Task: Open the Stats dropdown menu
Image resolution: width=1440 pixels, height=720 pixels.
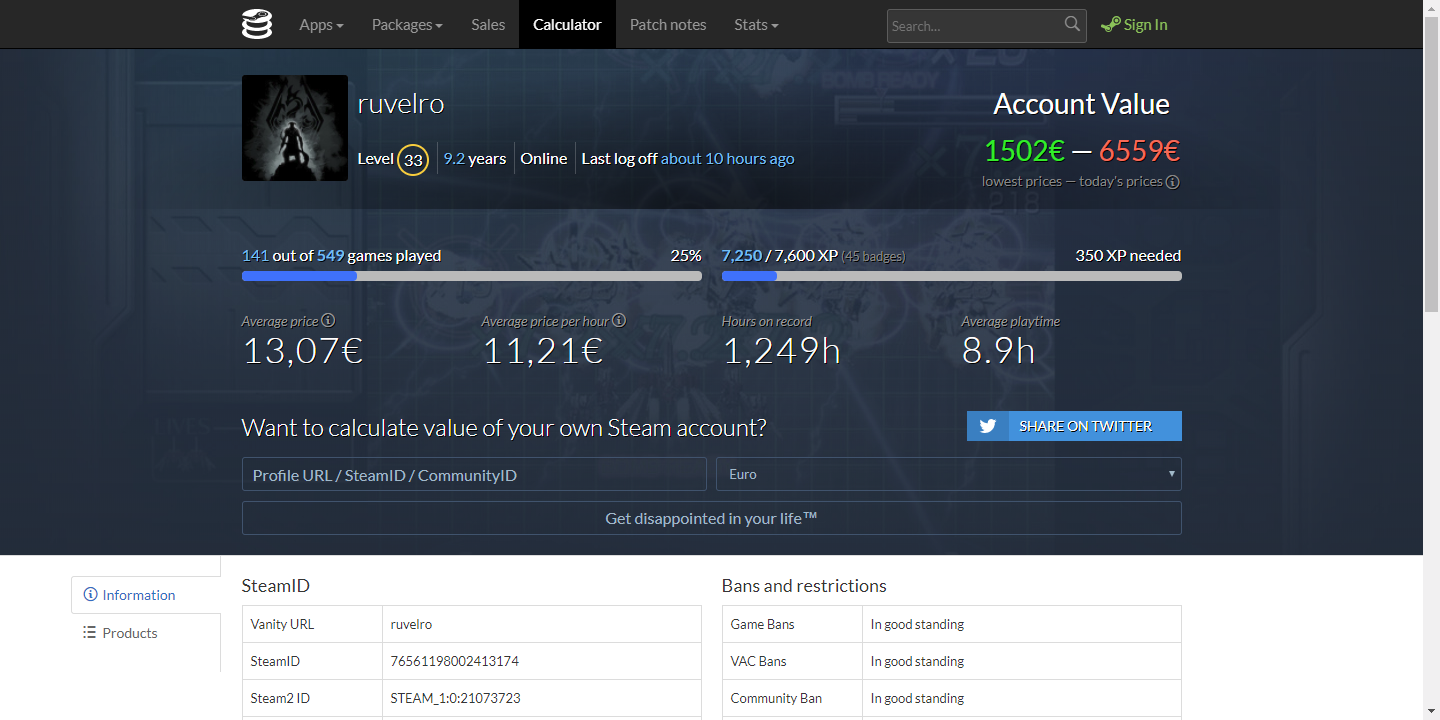Action: point(756,24)
